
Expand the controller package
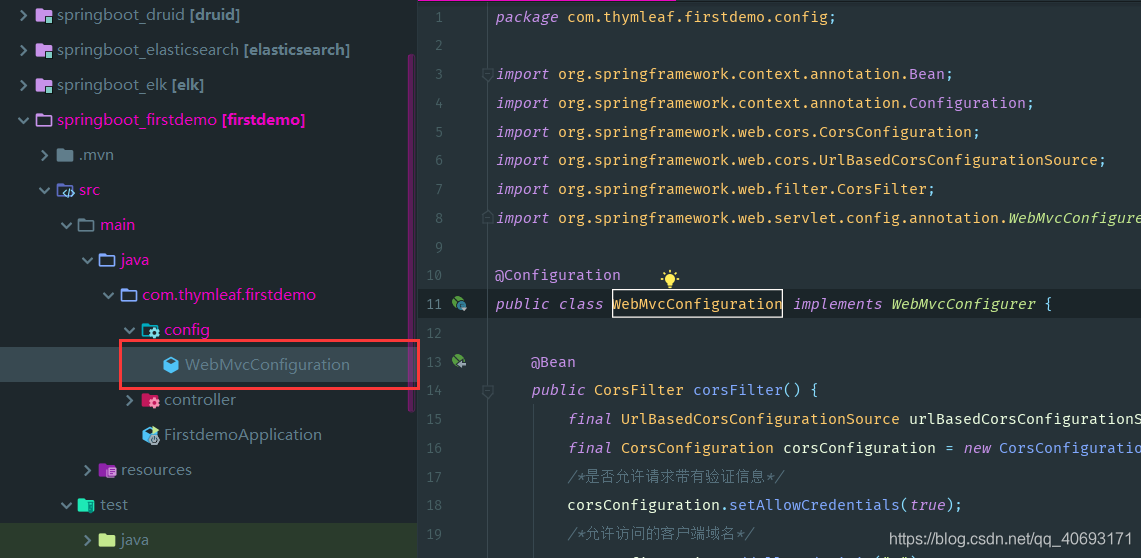tap(129, 400)
